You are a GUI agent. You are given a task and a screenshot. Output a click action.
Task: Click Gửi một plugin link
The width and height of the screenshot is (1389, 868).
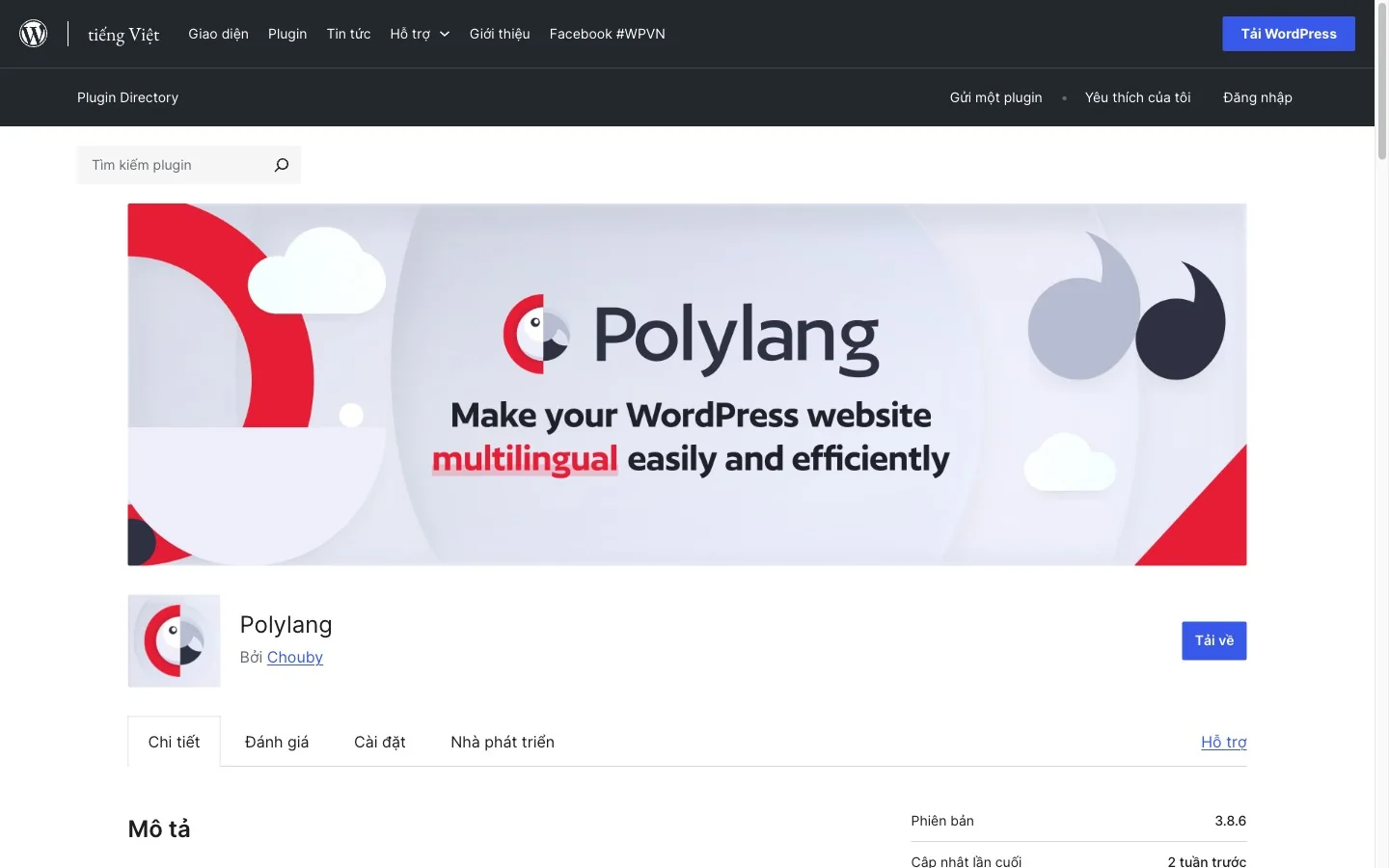click(x=995, y=97)
